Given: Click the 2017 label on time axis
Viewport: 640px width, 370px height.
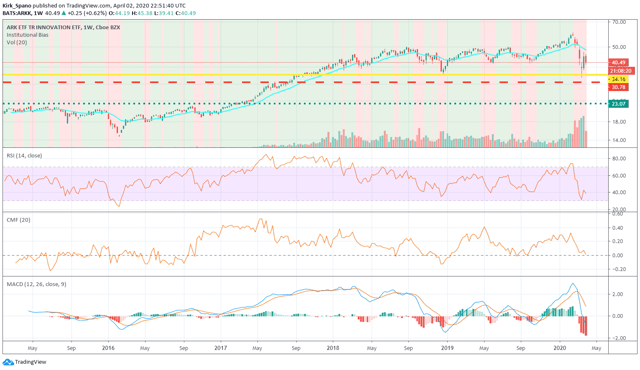Looking at the screenshot, I should click(x=220, y=348).
